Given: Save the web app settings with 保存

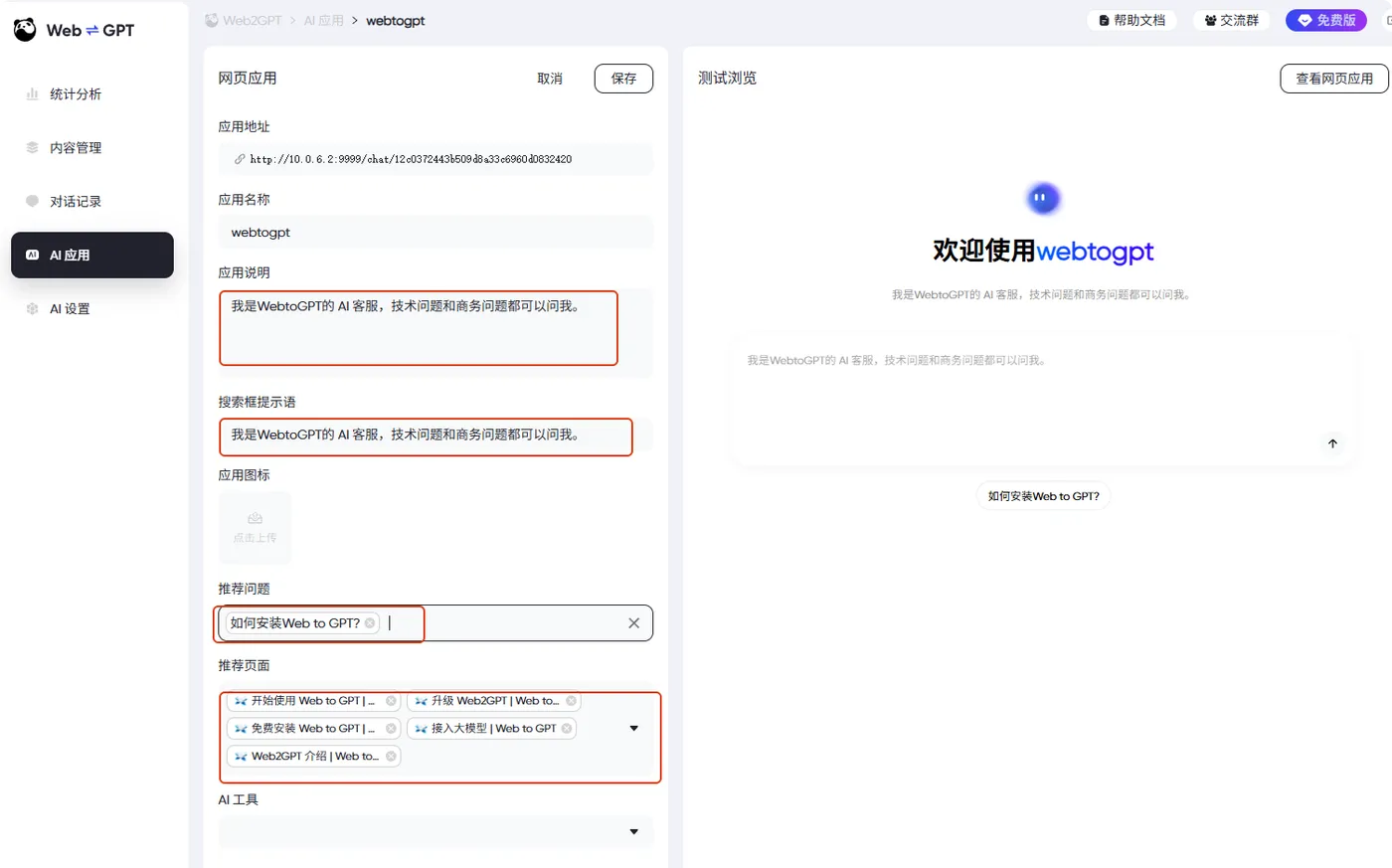Looking at the screenshot, I should pyautogui.click(x=623, y=79).
